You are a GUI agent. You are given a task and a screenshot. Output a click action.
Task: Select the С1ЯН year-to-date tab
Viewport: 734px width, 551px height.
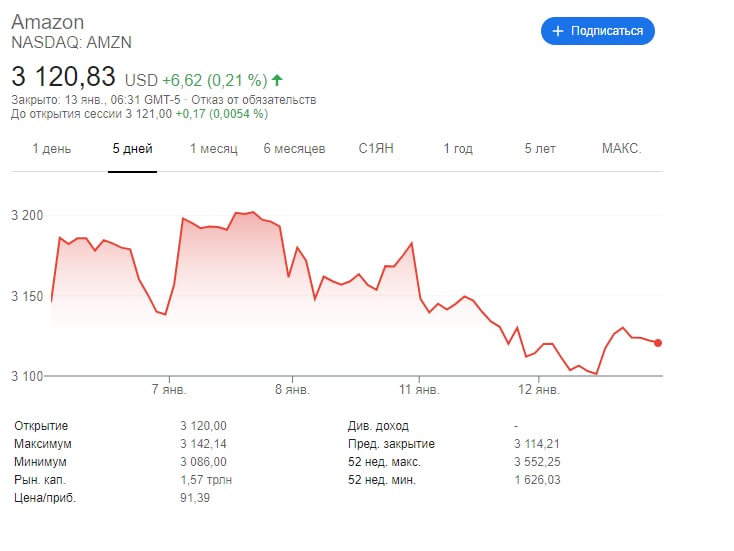click(x=377, y=149)
